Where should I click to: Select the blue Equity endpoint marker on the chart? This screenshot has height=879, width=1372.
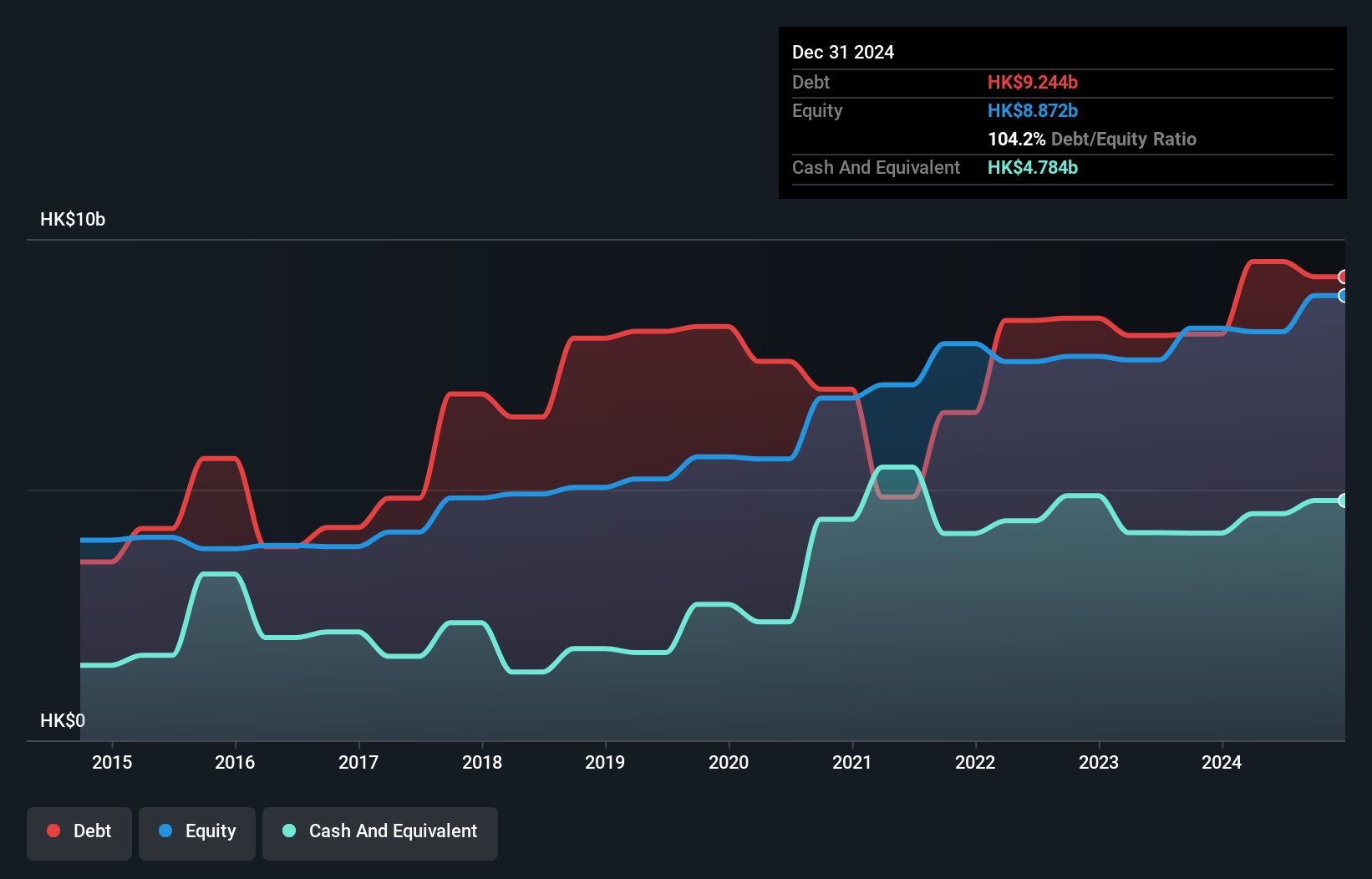coord(1343,296)
